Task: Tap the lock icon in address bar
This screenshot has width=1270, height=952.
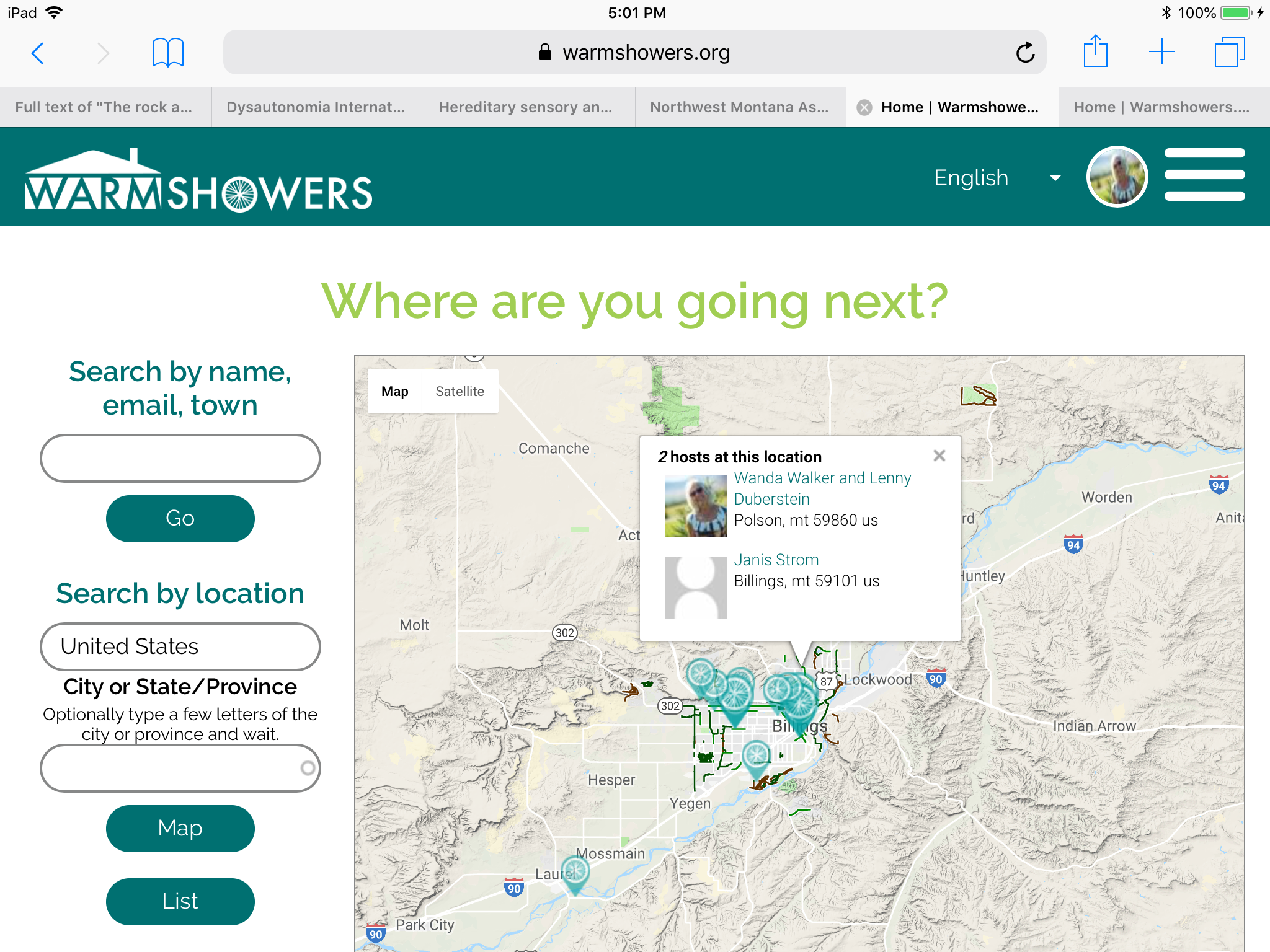Action: tap(544, 53)
